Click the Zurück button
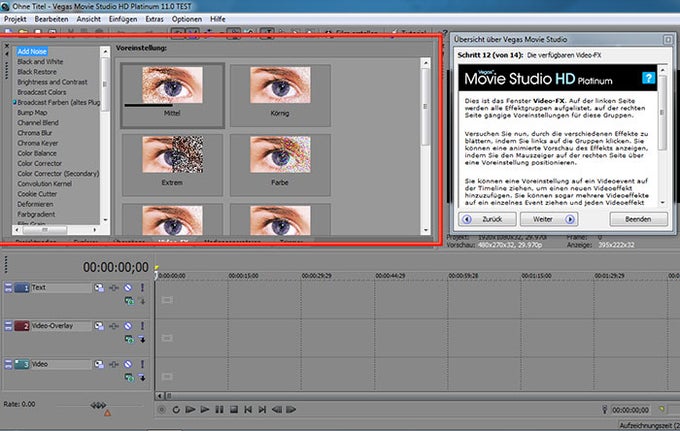 tap(488, 219)
